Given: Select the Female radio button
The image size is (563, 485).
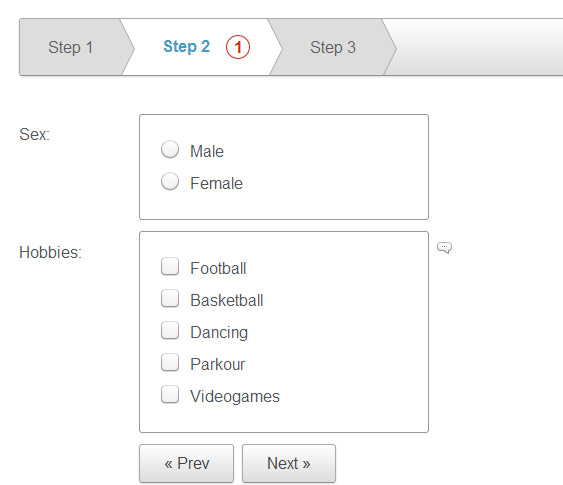Looking at the screenshot, I should 170,181.
